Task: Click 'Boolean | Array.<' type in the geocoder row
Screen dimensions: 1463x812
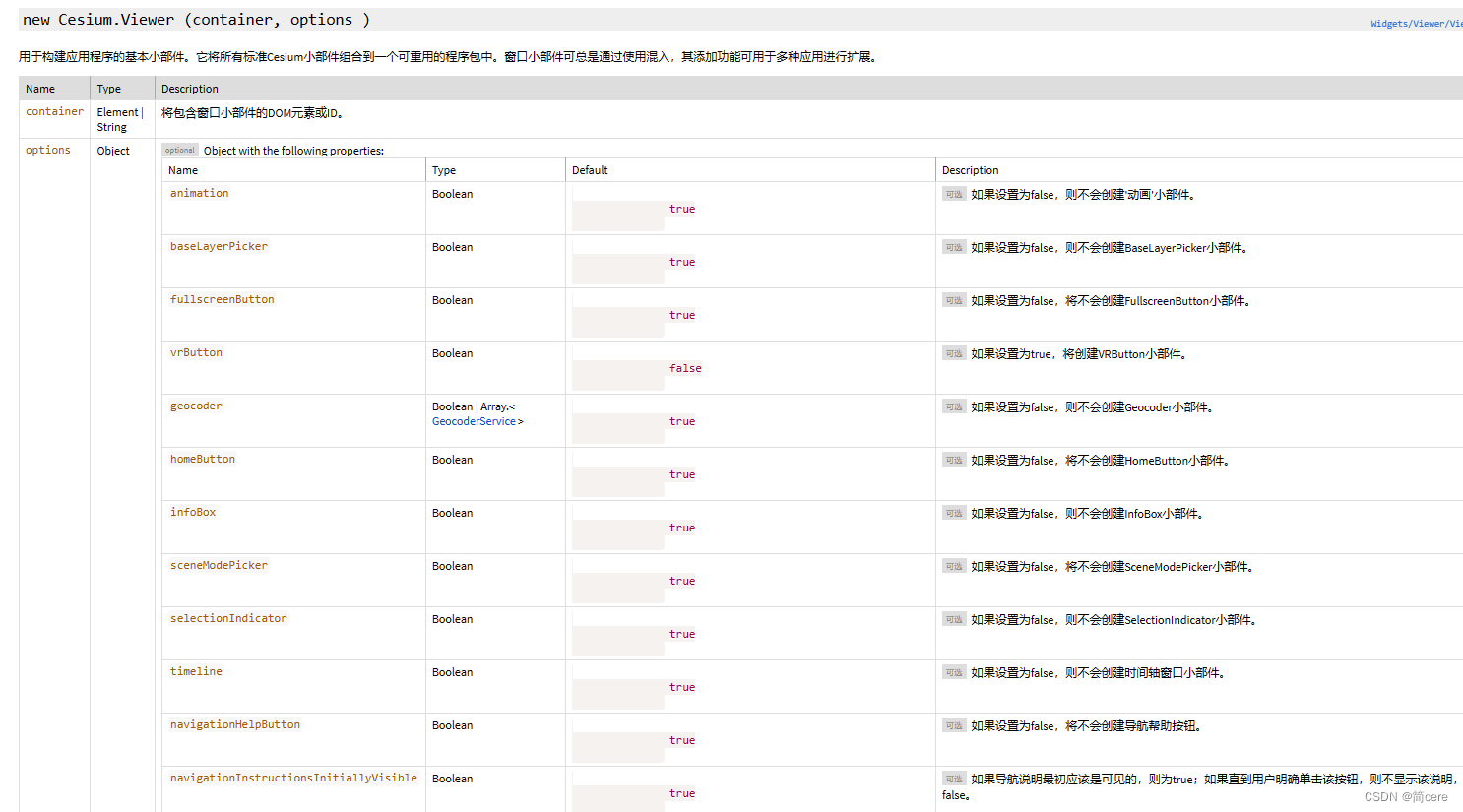Action: click(x=474, y=406)
